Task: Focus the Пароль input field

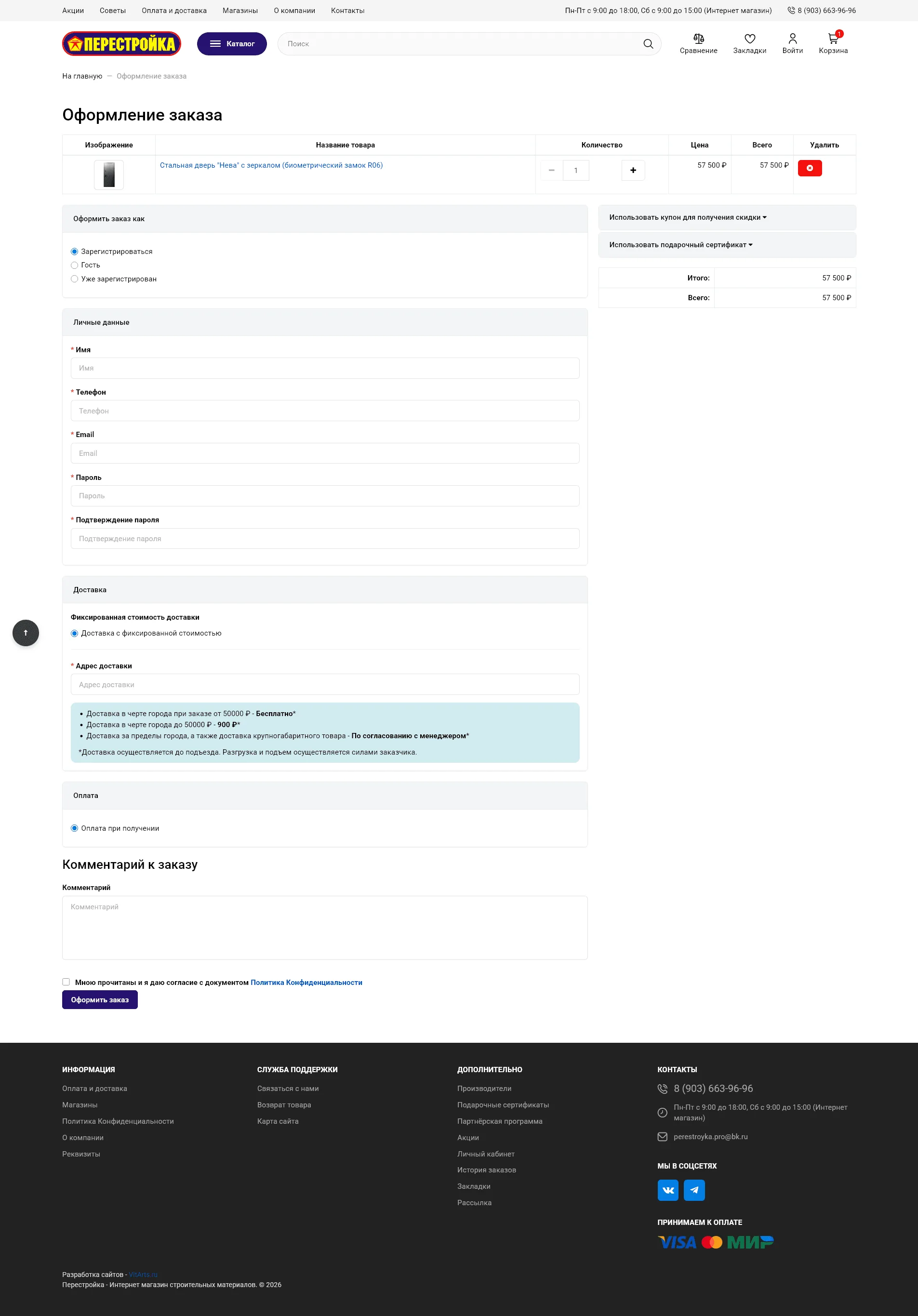Action: (x=325, y=496)
